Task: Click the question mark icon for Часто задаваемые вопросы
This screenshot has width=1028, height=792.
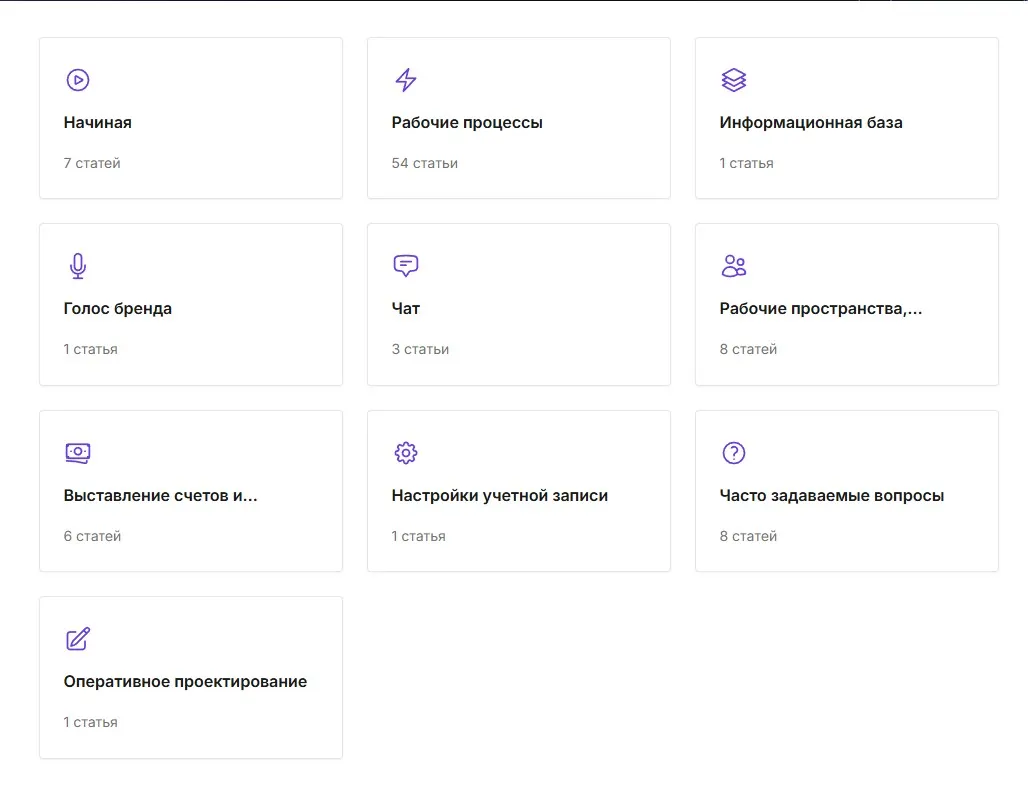Action: click(x=734, y=452)
